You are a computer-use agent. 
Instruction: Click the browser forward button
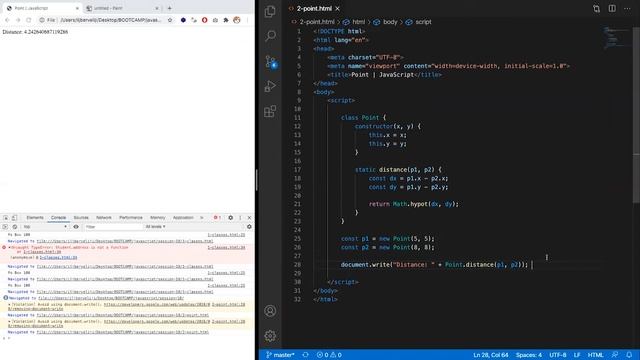(18, 20)
